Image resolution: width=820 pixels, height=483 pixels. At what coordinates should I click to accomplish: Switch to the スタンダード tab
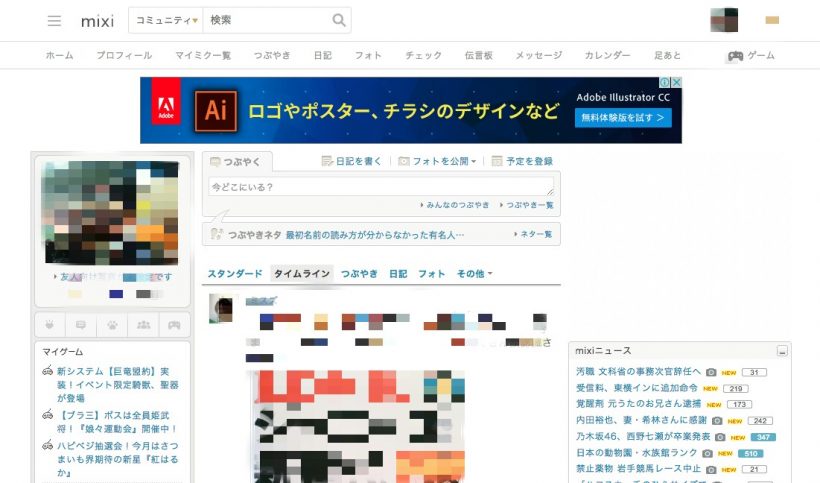235,274
